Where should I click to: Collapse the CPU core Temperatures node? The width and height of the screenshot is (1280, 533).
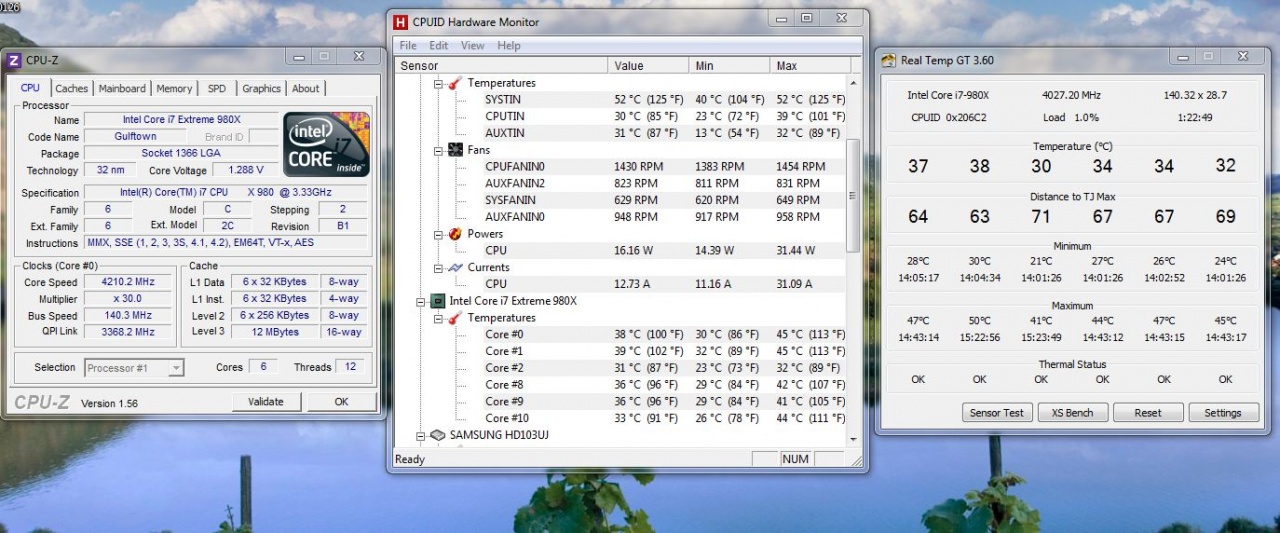pos(438,318)
